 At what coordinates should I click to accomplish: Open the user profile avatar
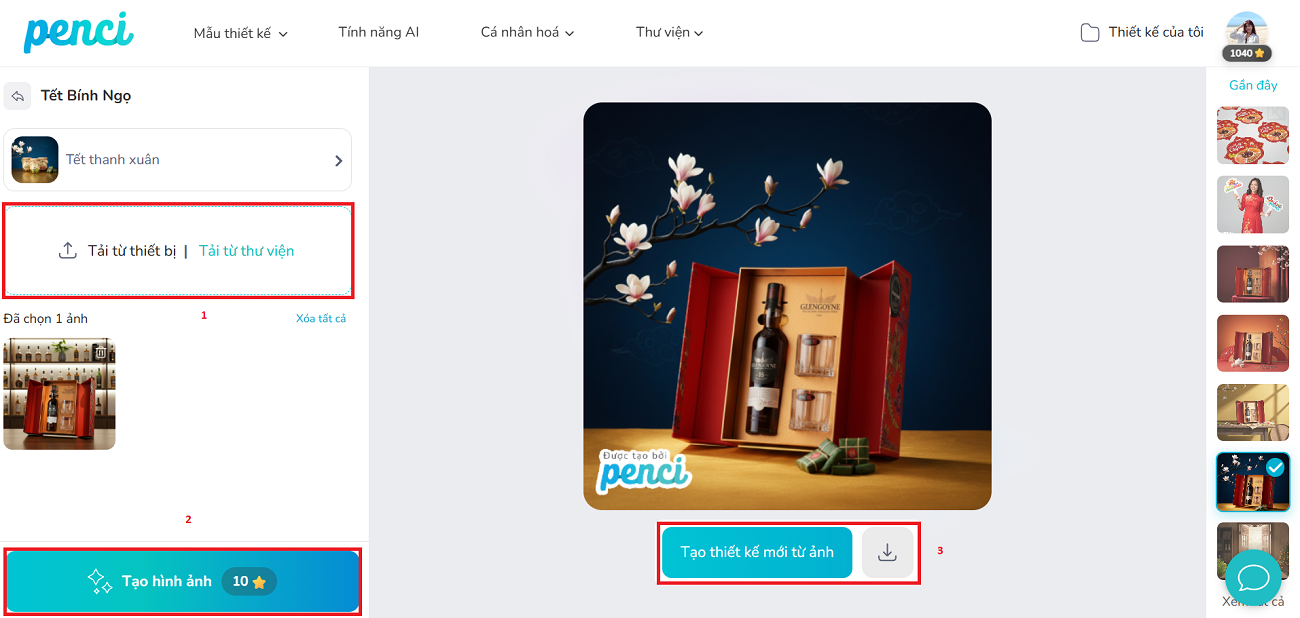pos(1247,28)
